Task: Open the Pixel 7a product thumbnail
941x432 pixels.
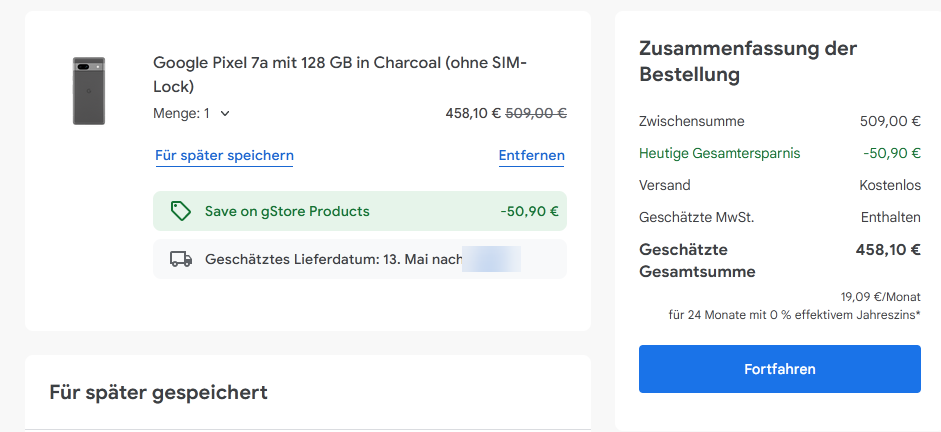Action: [x=89, y=91]
